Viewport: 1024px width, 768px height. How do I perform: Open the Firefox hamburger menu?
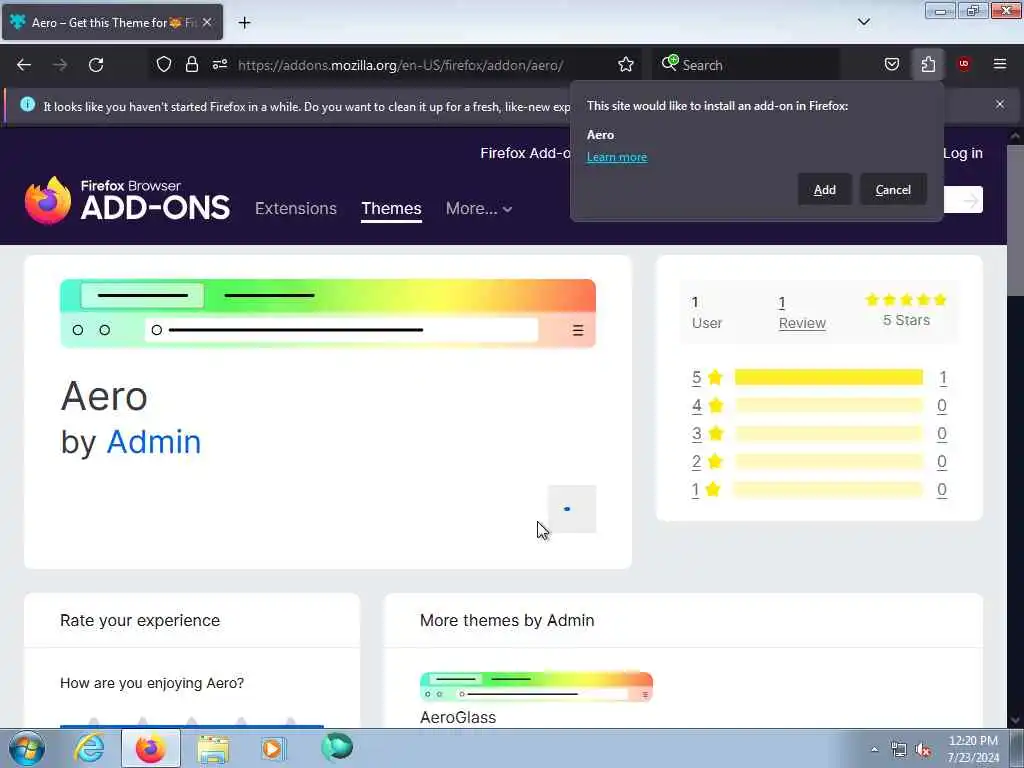pos(1000,64)
